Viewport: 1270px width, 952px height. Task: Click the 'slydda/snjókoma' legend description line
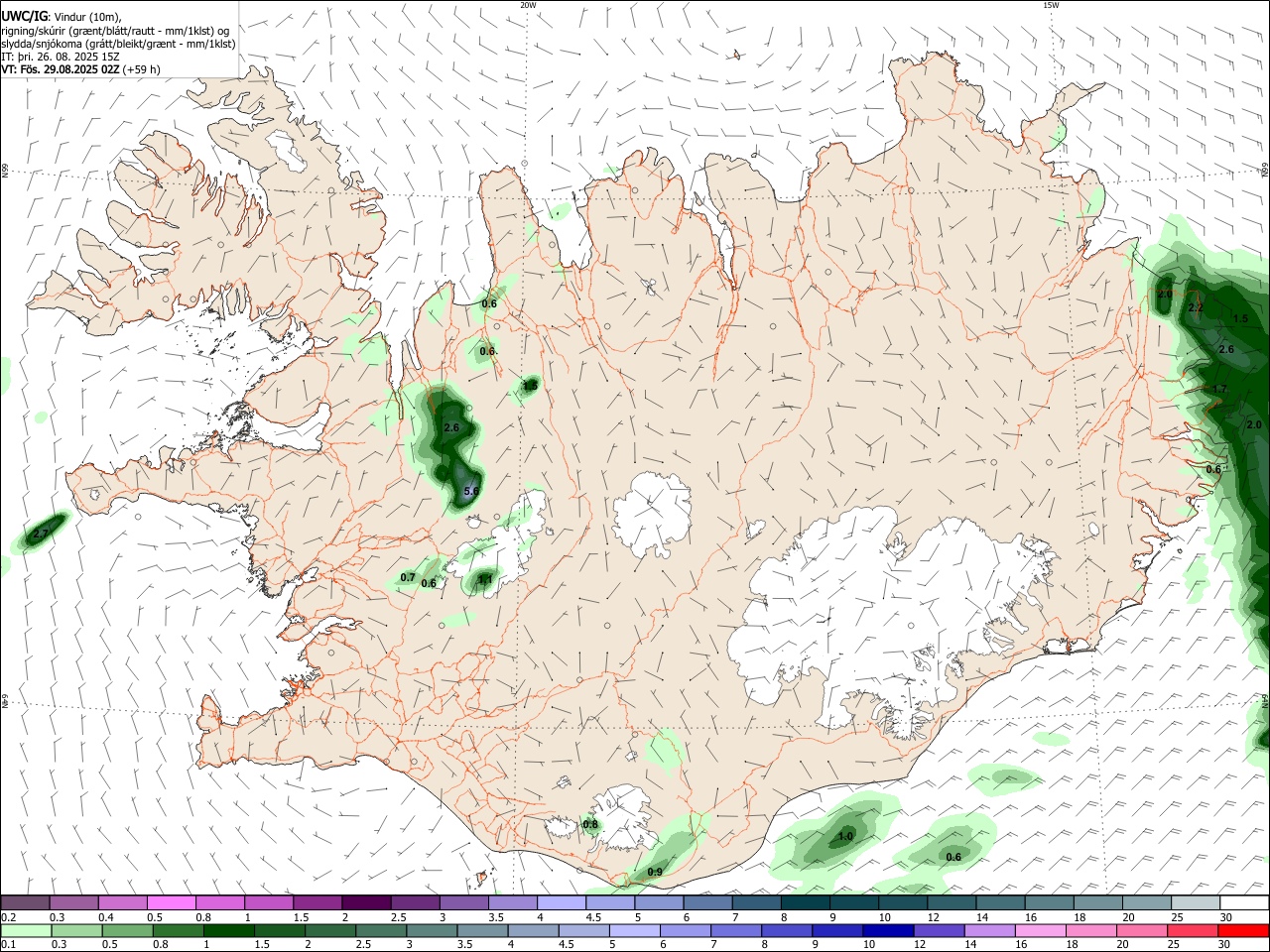coord(118,44)
